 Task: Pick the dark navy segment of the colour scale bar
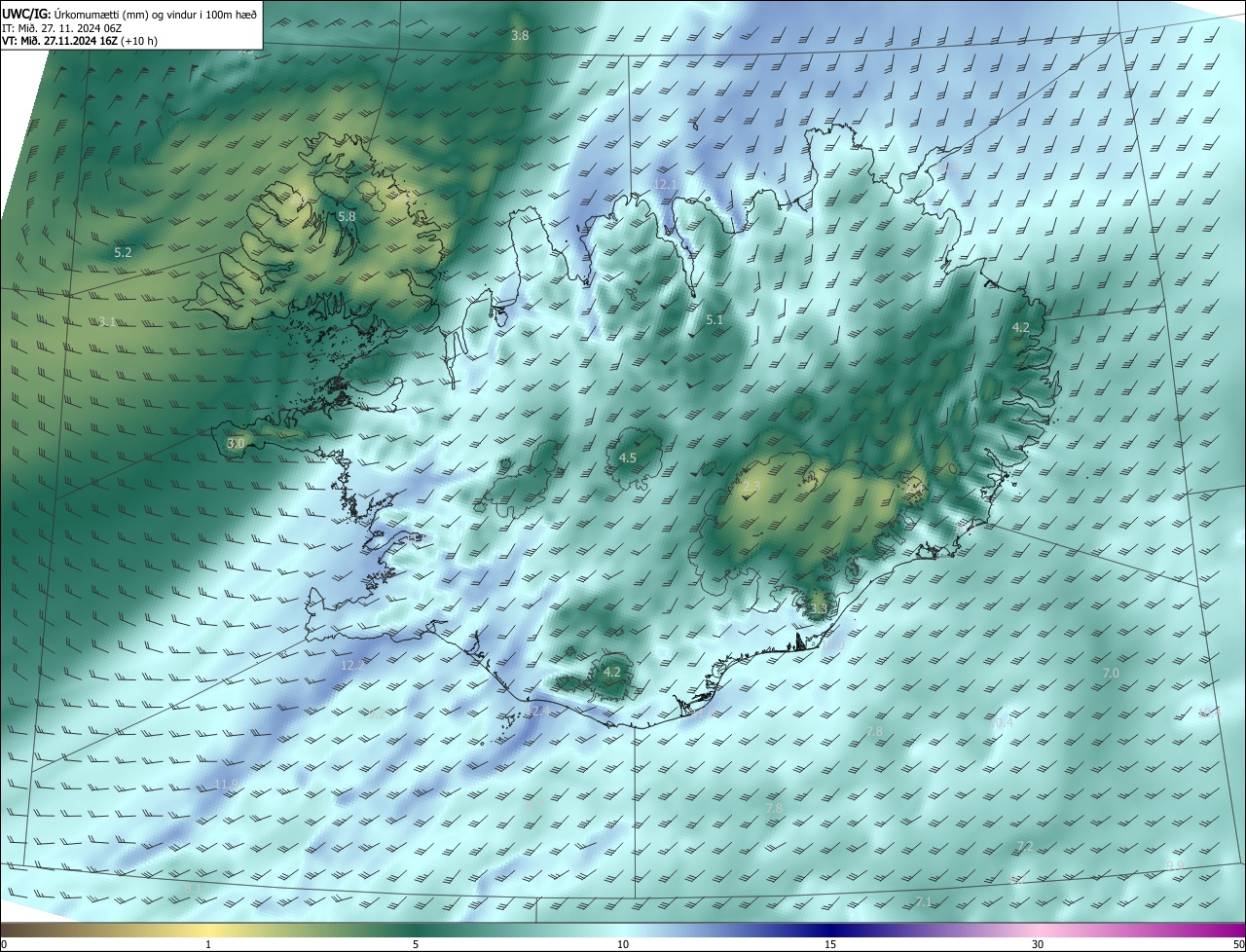click(830, 930)
